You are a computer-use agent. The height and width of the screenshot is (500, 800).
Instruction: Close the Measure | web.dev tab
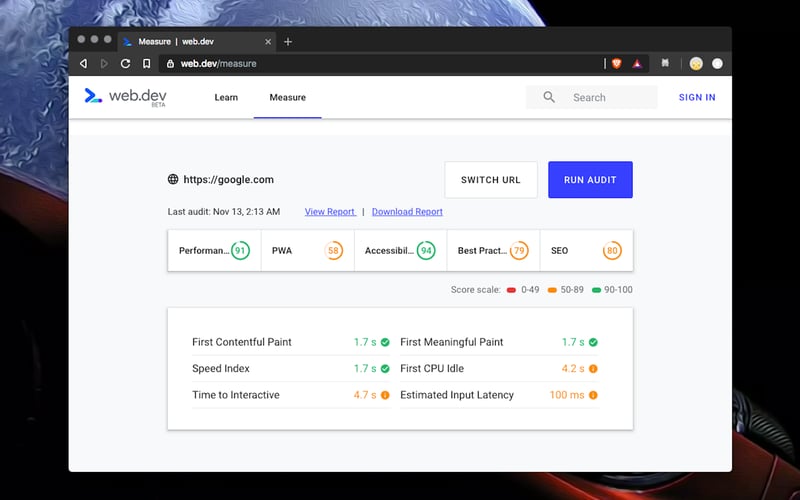(x=268, y=42)
